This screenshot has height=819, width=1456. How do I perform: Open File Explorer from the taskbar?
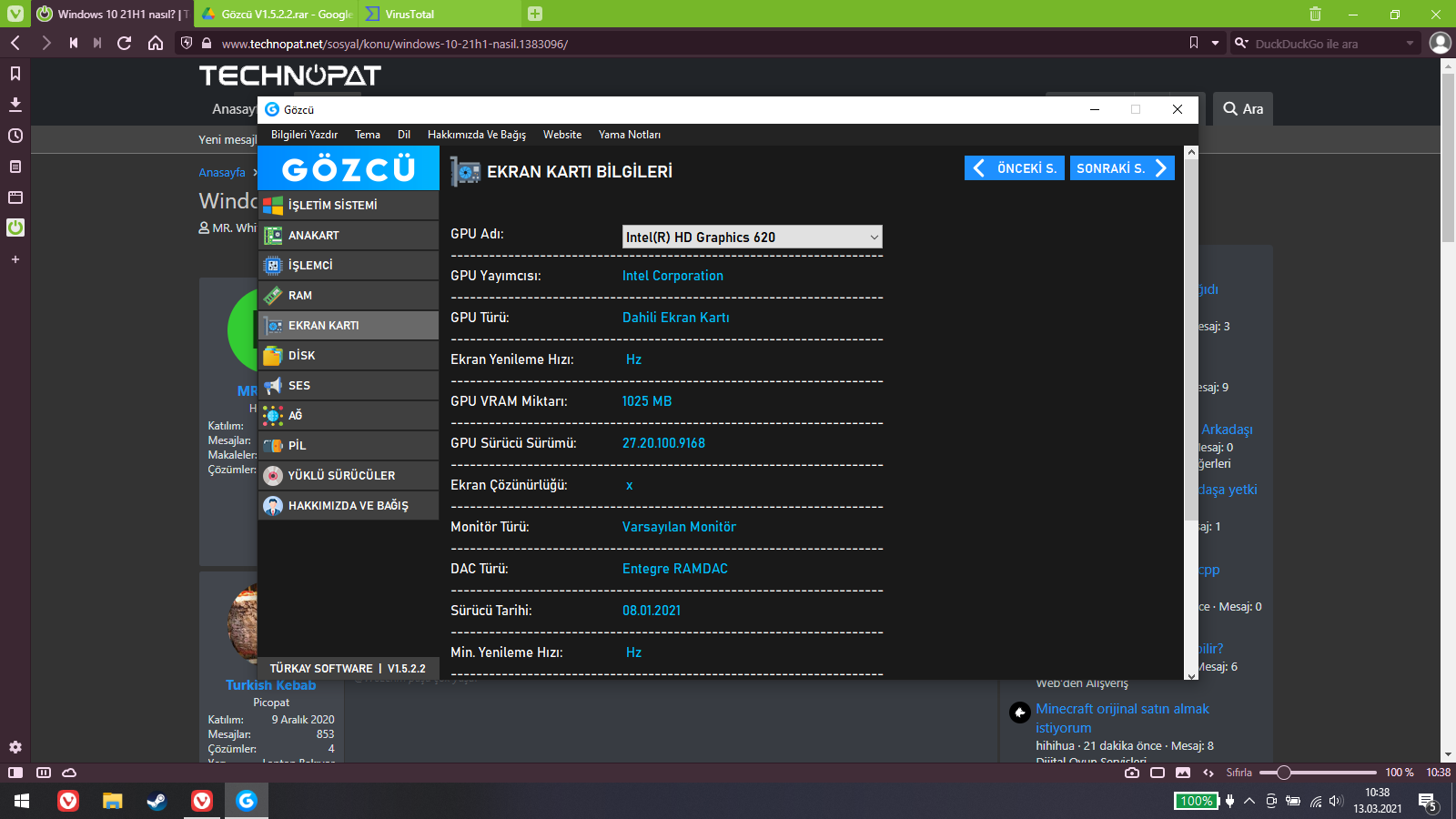click(x=112, y=801)
